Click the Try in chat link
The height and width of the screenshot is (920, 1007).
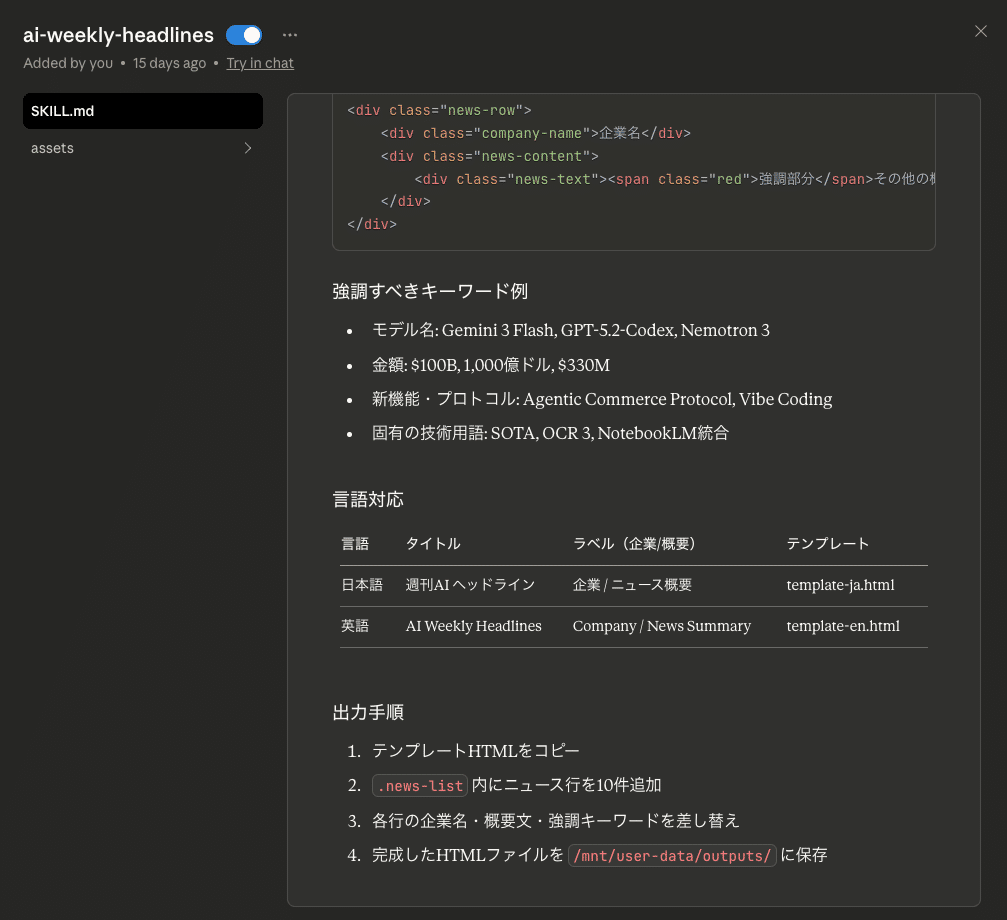[x=260, y=63]
